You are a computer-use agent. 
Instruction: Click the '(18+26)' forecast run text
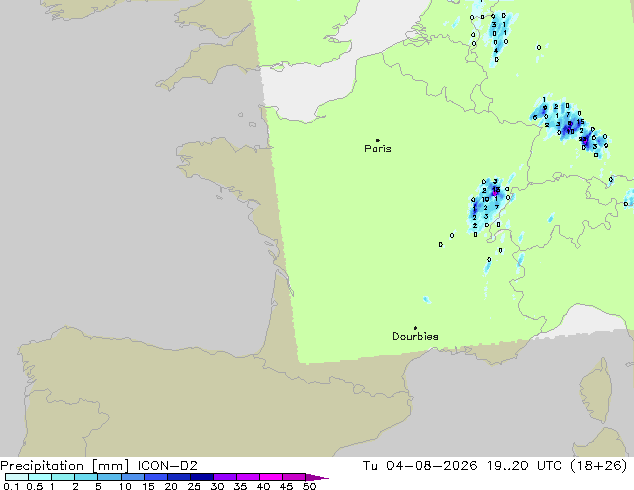[x=599, y=466]
